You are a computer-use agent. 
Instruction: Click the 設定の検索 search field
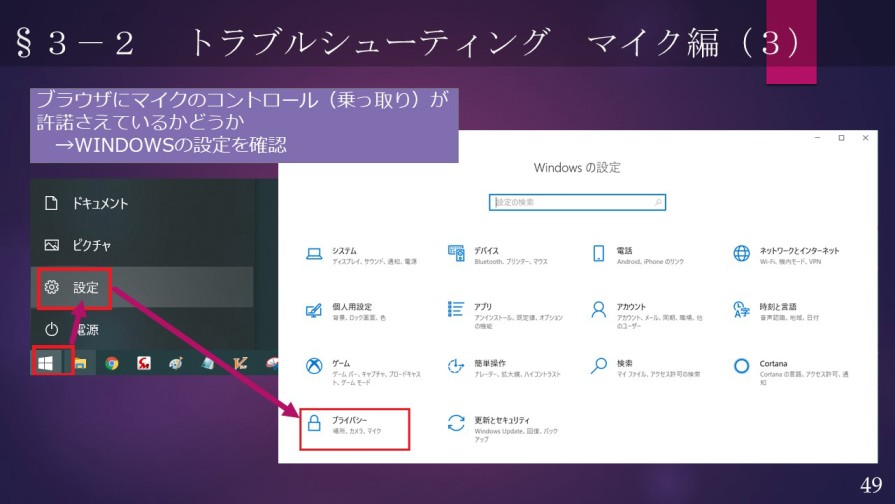[577, 202]
